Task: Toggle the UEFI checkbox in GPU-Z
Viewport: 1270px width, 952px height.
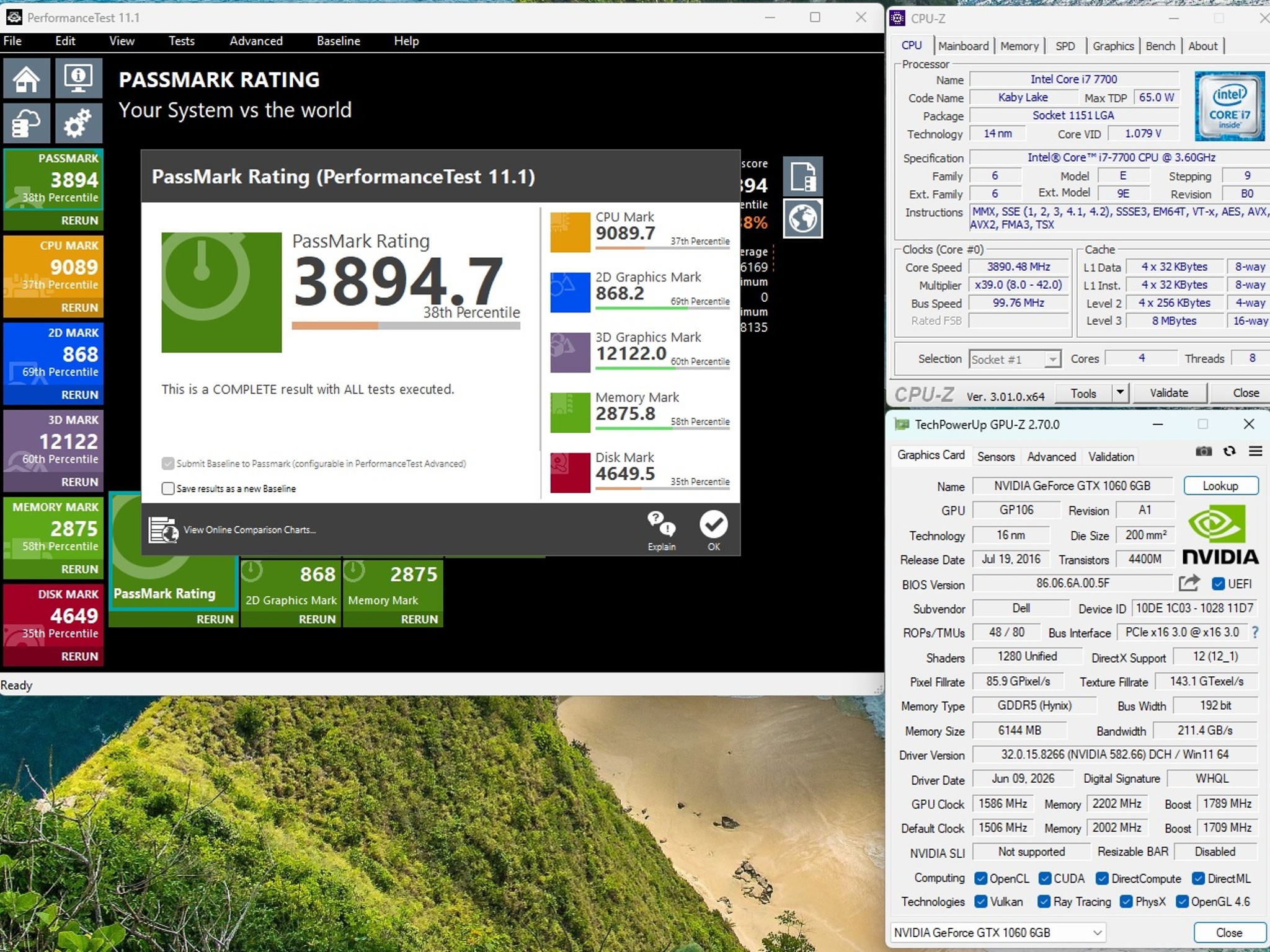Action: pyautogui.click(x=1219, y=584)
